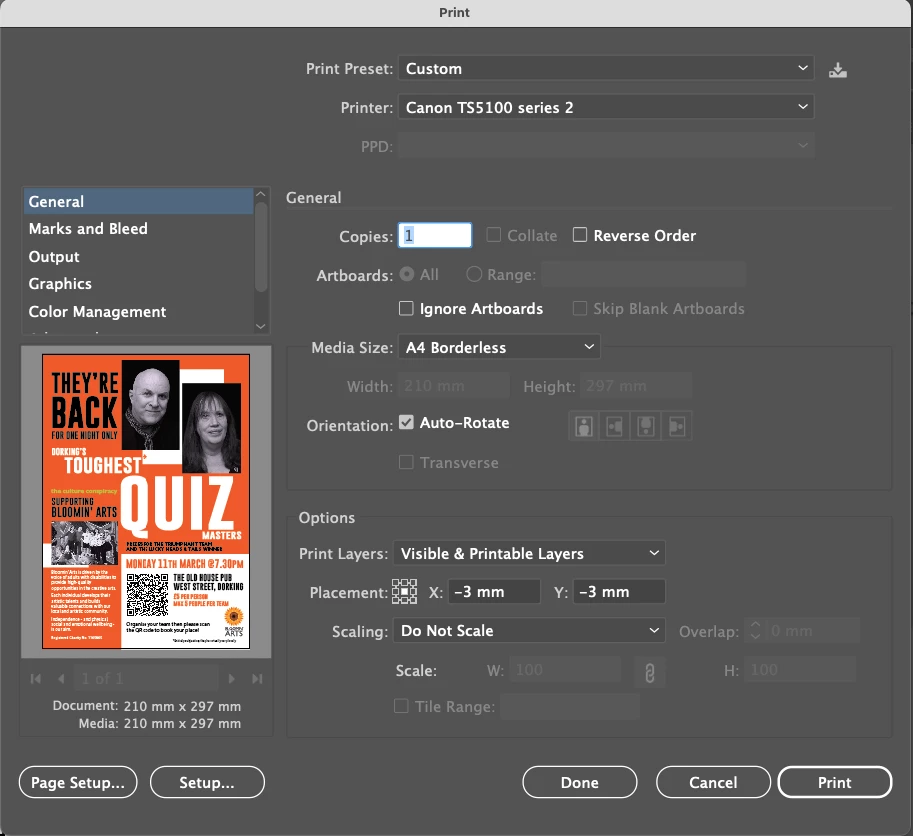913x836 pixels.
Task: Open the Media Size dropdown
Action: coord(499,347)
